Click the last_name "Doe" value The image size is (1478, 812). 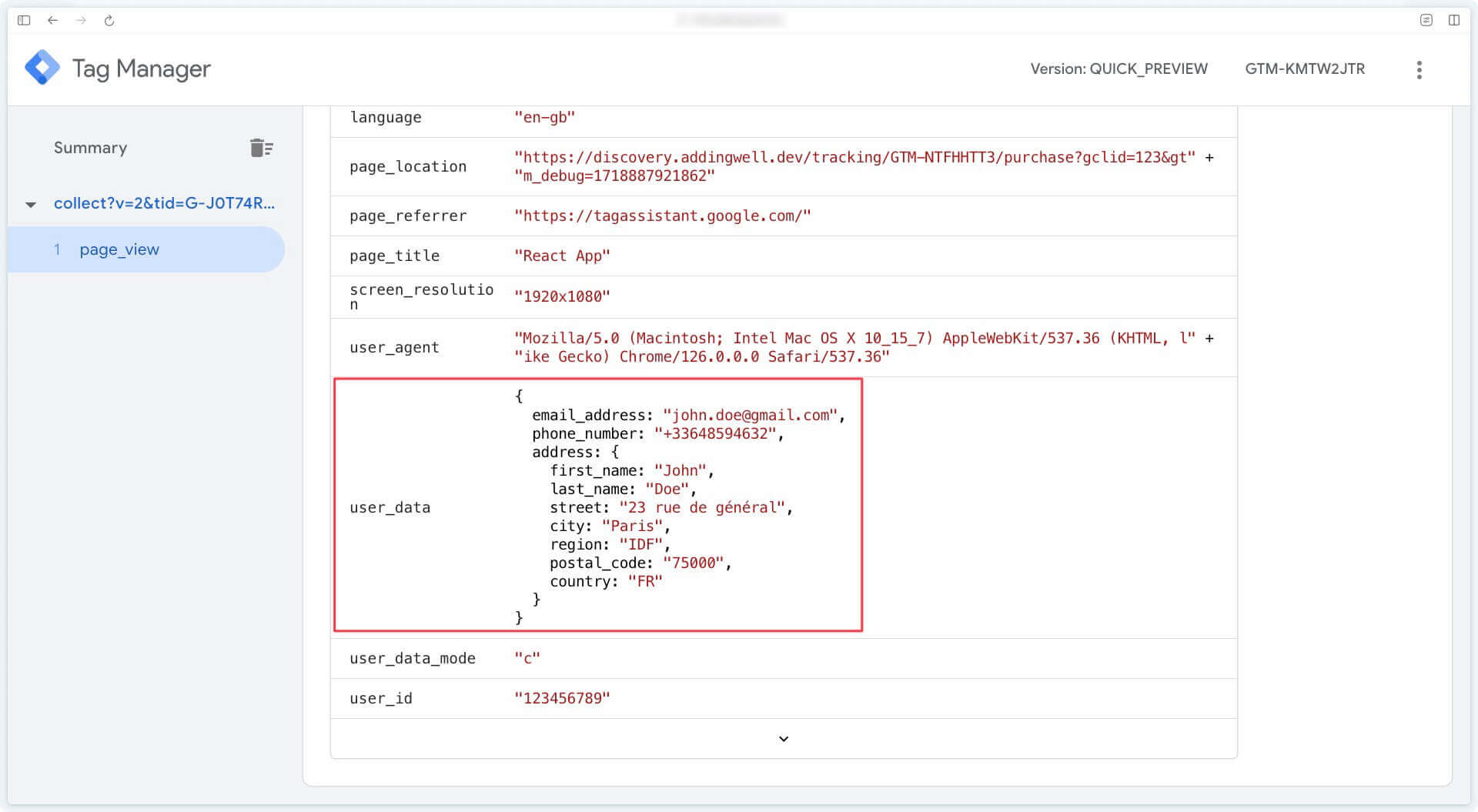pyautogui.click(x=667, y=489)
